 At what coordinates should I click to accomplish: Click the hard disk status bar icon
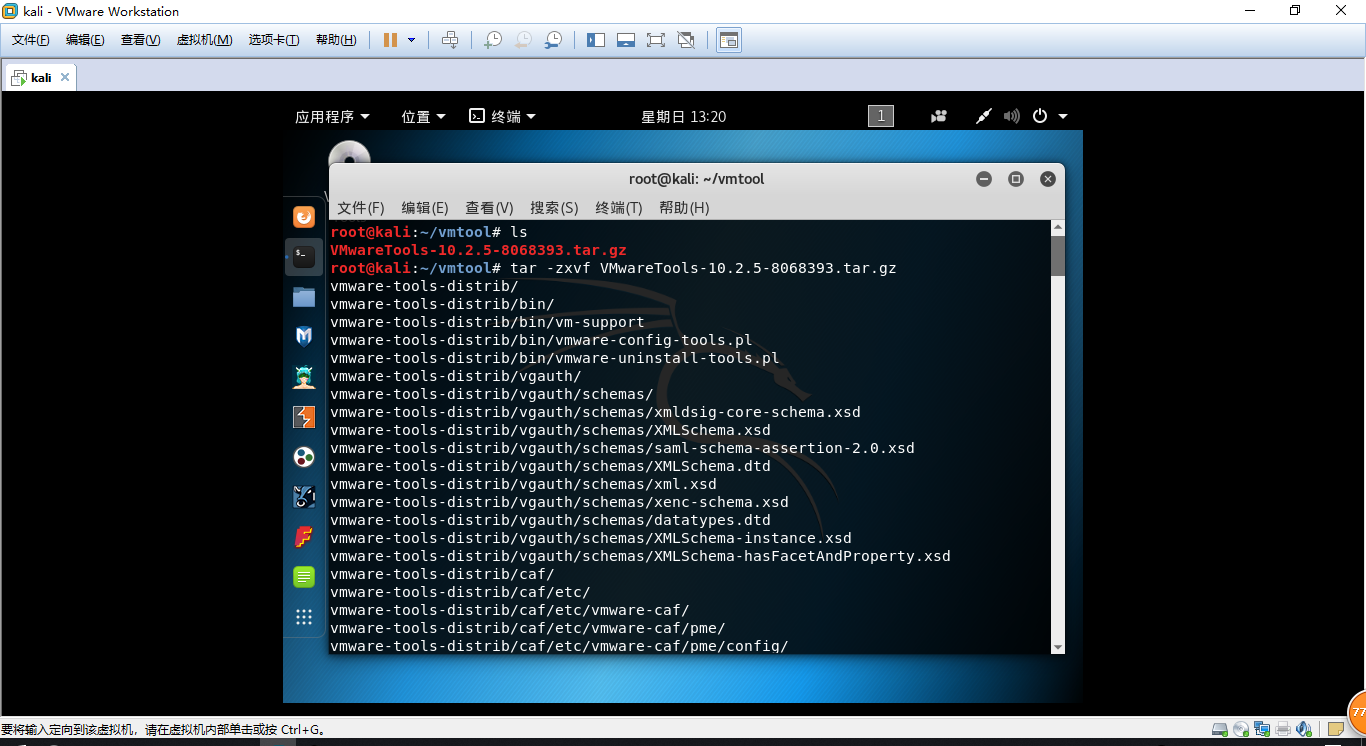tap(1219, 730)
